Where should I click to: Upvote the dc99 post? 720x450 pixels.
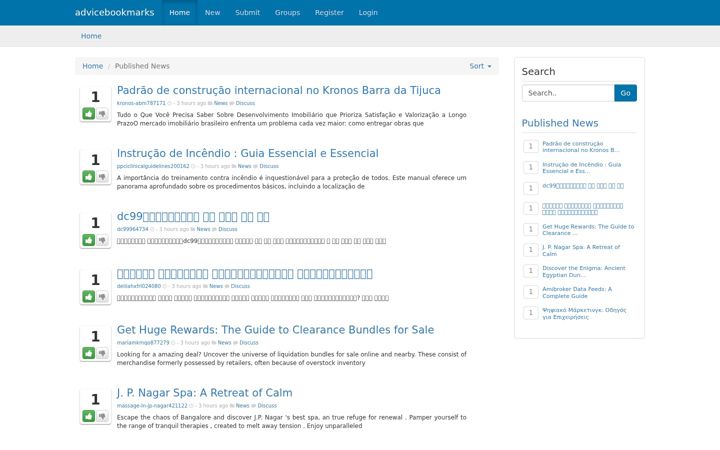(x=89, y=240)
